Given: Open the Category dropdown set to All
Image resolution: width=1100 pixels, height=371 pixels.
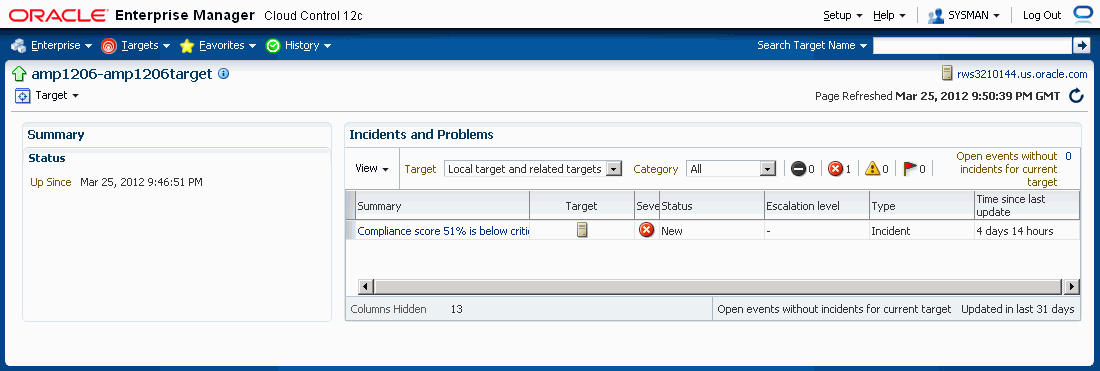Looking at the screenshot, I should click(x=730, y=169).
